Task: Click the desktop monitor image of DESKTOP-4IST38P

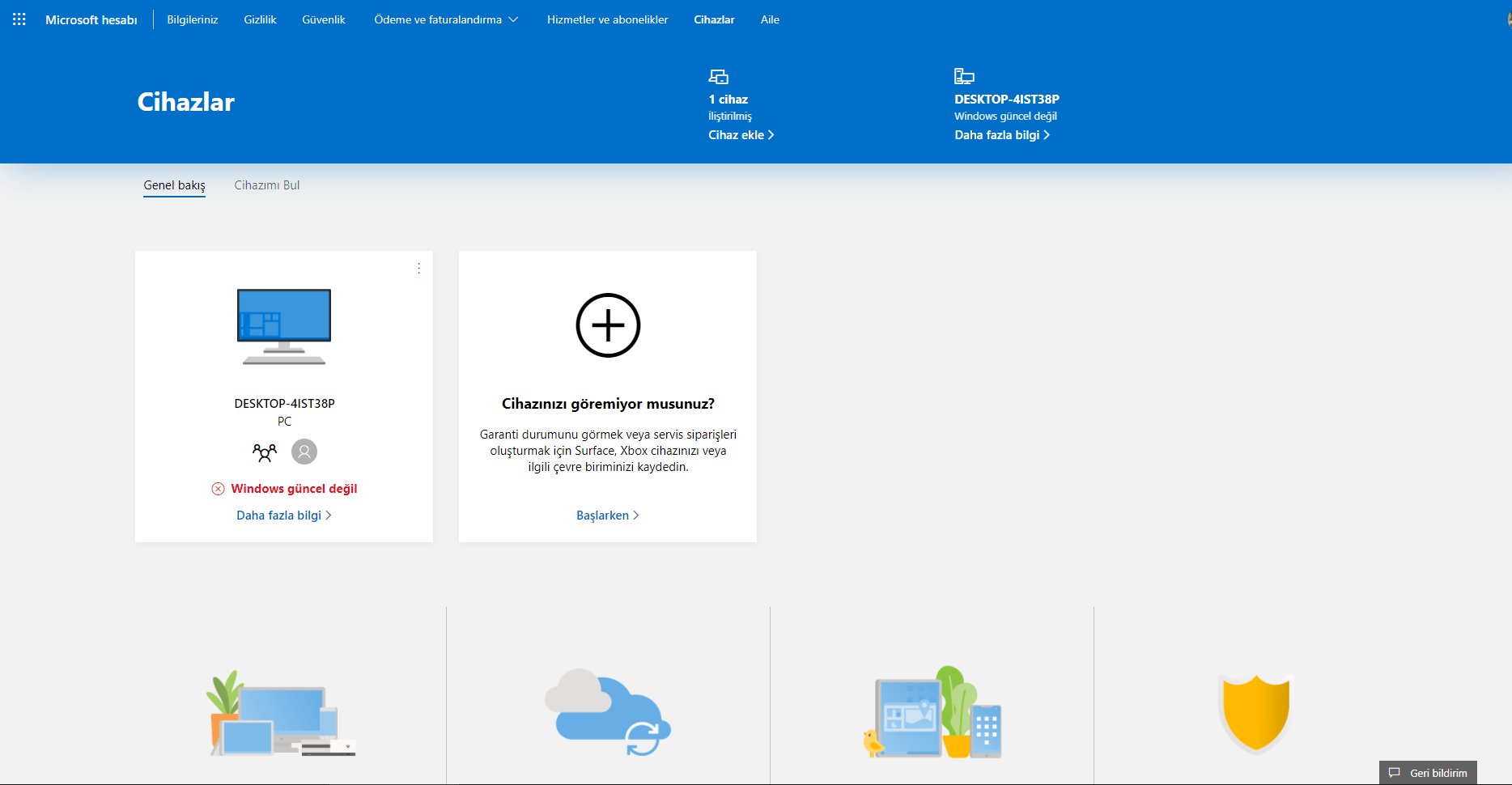Action: [x=284, y=327]
